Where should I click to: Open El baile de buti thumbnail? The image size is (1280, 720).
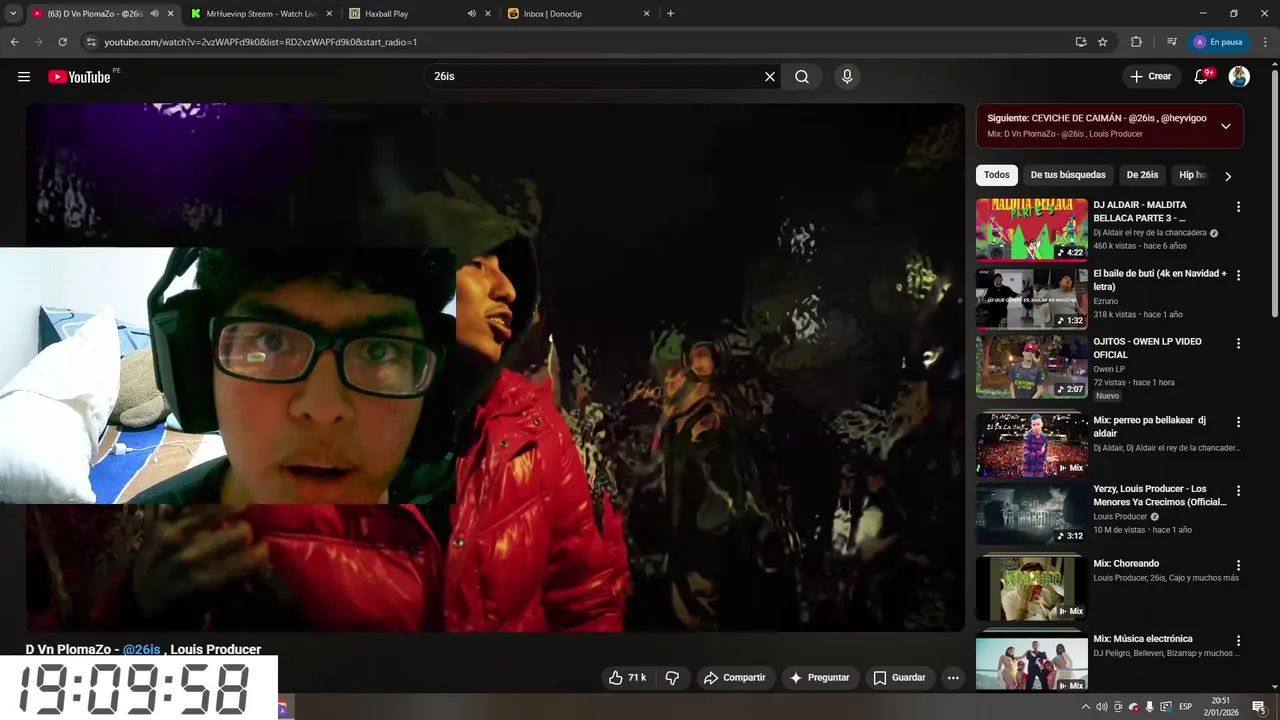tap(1031, 298)
